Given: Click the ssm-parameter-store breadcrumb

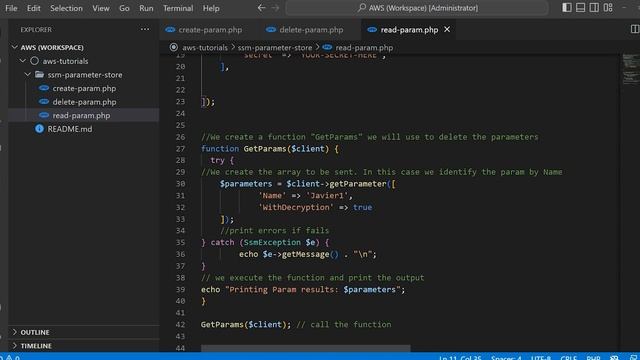Looking at the screenshot, I should [275, 47].
